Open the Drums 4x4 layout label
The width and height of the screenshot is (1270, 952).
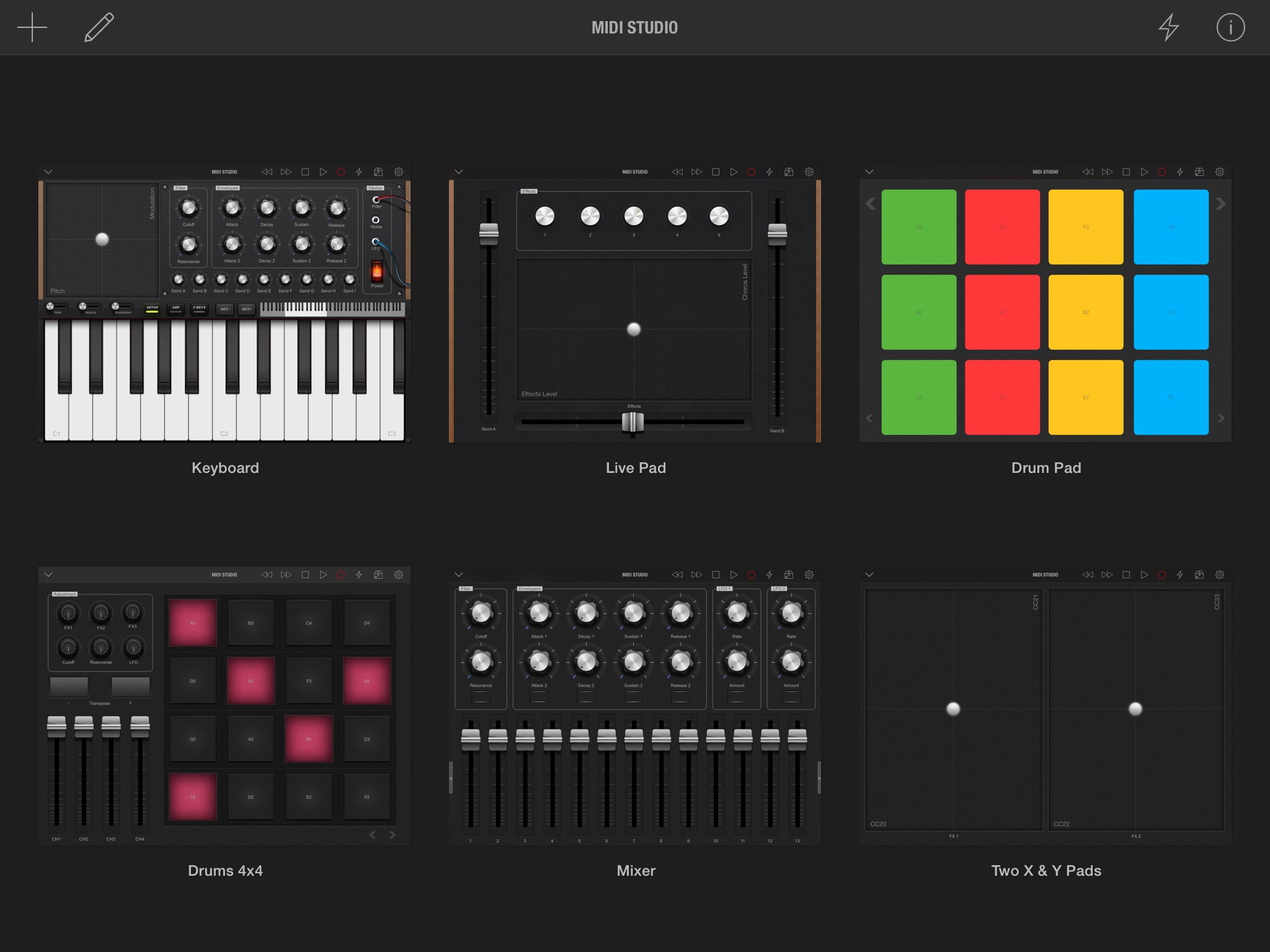(x=225, y=871)
